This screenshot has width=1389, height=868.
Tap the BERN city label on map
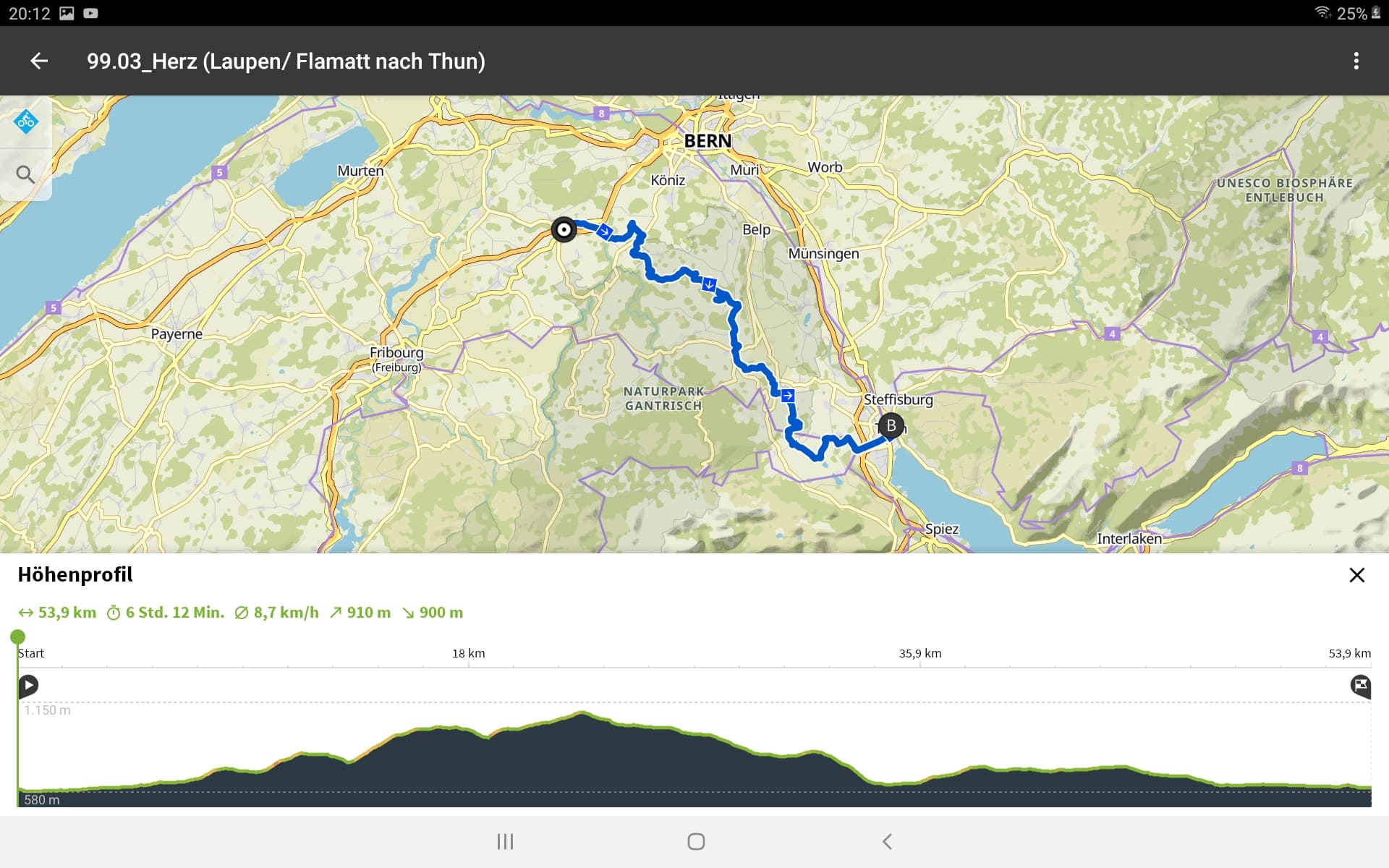click(708, 141)
